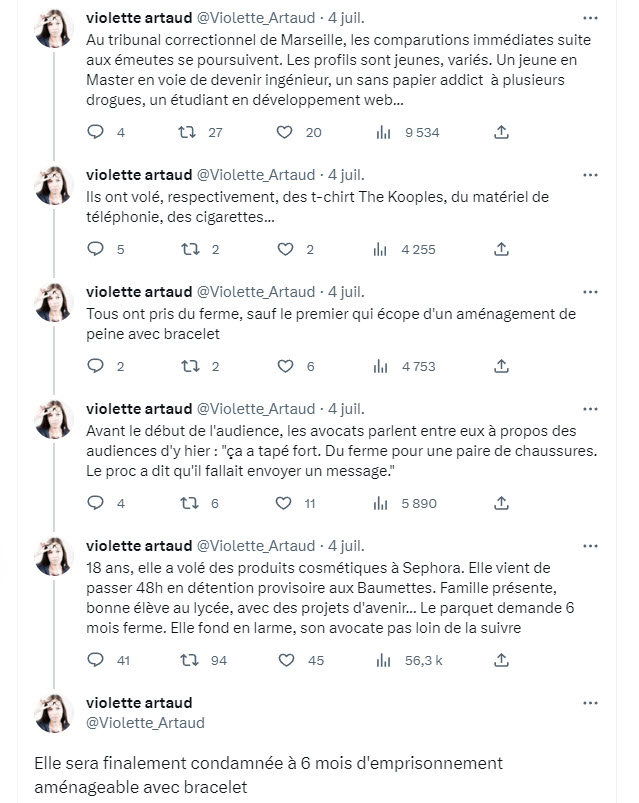
Task: Reply to the tweet about lawyers talking
Action: (97, 503)
